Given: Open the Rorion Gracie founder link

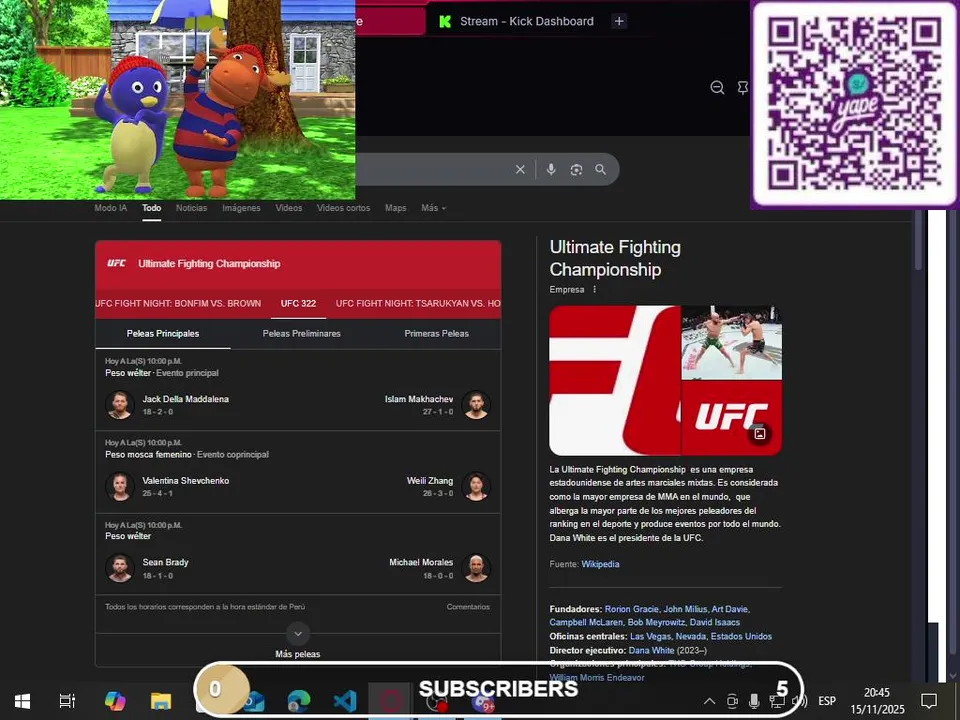Looking at the screenshot, I should (x=631, y=609).
